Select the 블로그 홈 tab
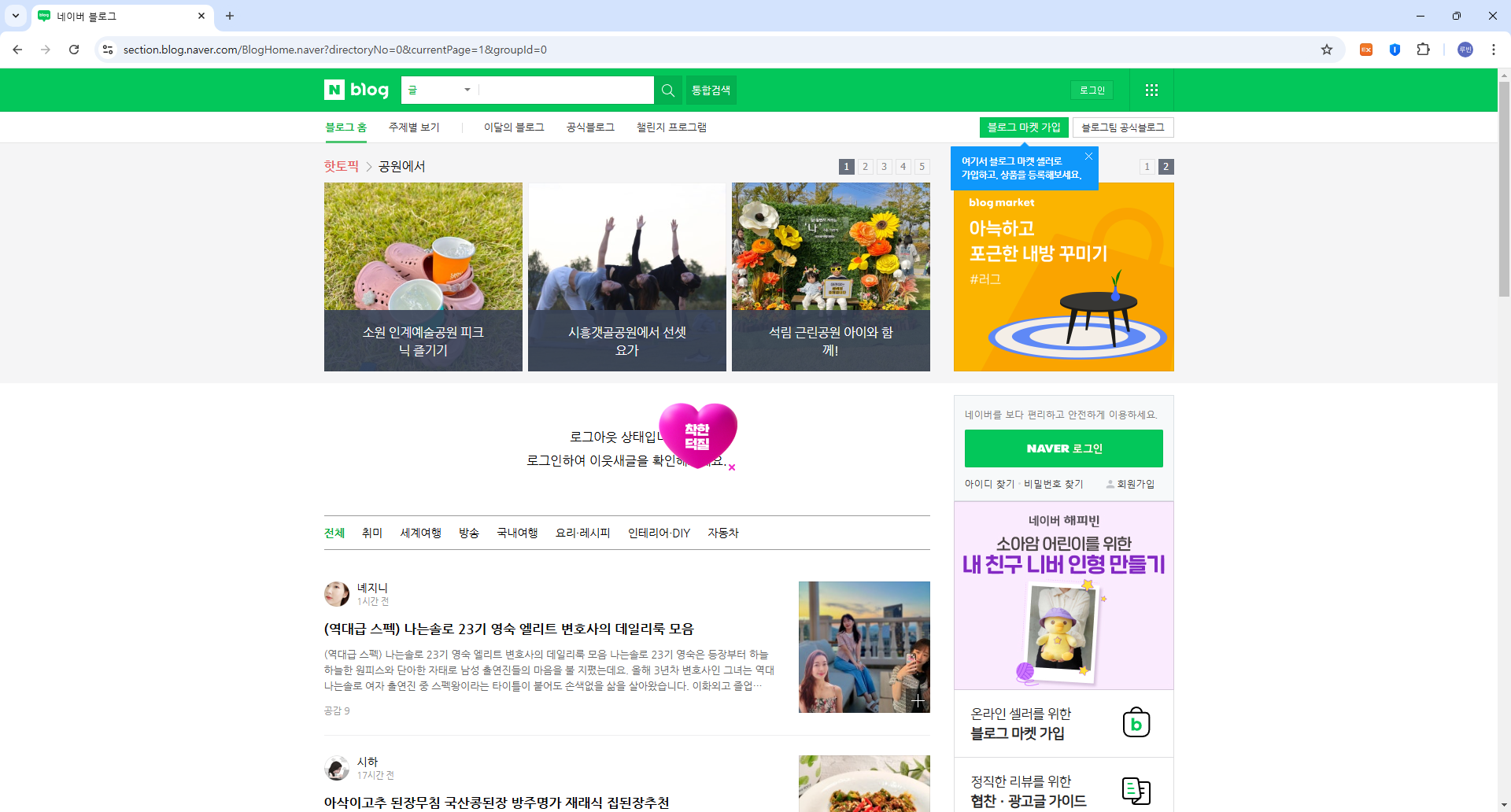This screenshot has width=1511, height=812. tap(346, 127)
